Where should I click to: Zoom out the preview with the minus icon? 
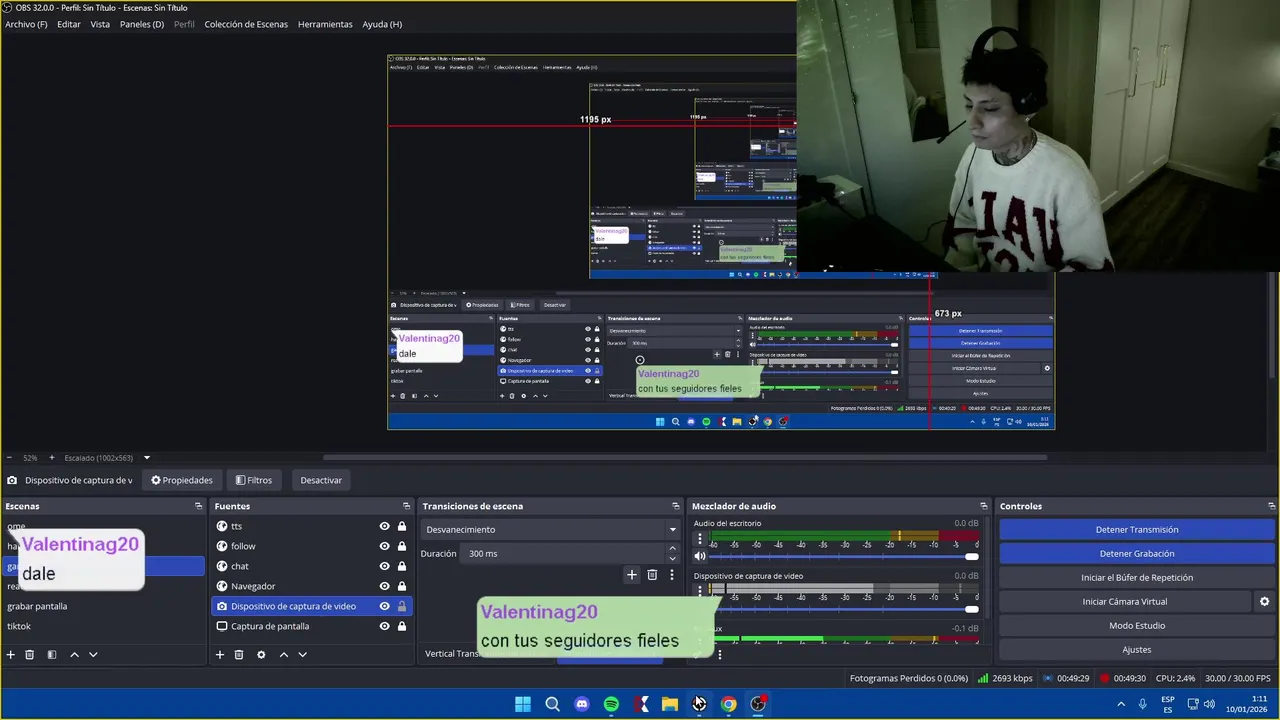[9, 458]
